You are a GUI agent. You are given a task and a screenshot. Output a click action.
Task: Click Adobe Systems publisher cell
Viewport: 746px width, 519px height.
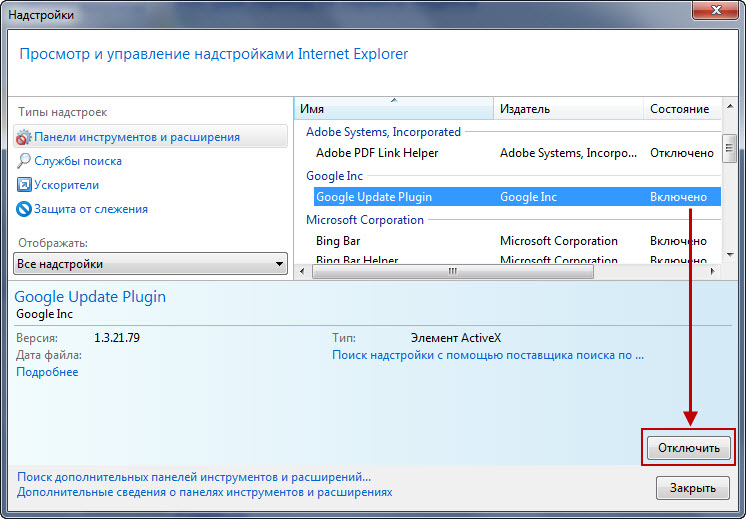tap(568, 153)
